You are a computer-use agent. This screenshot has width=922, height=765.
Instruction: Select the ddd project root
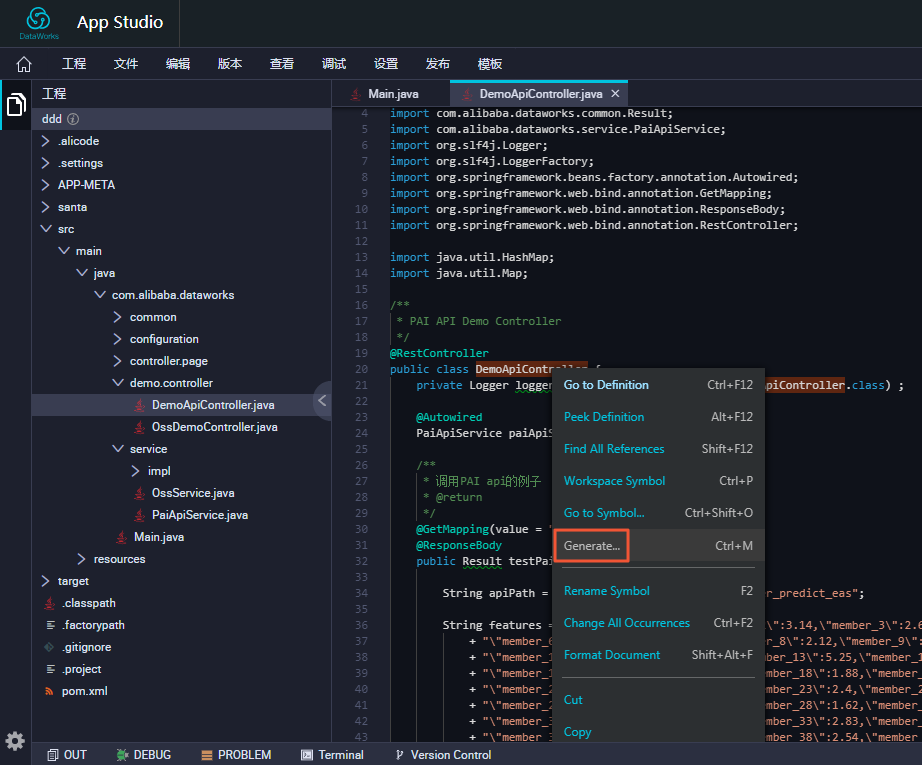(181, 119)
